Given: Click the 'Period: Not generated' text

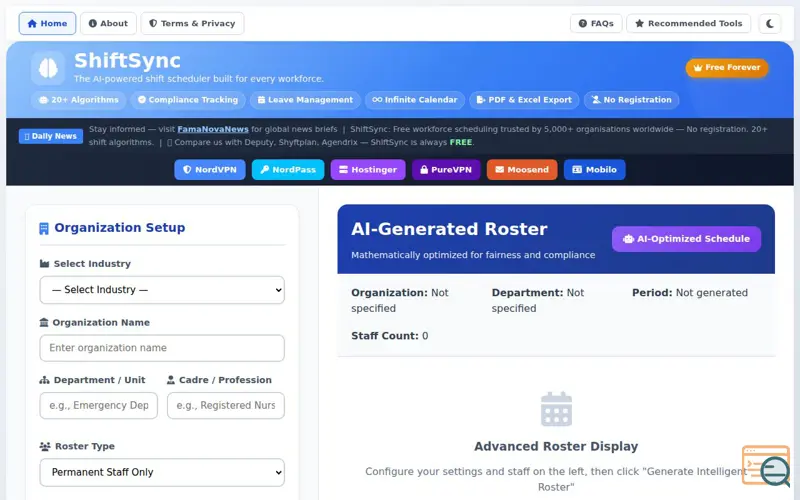Looking at the screenshot, I should pyautogui.click(x=690, y=293).
